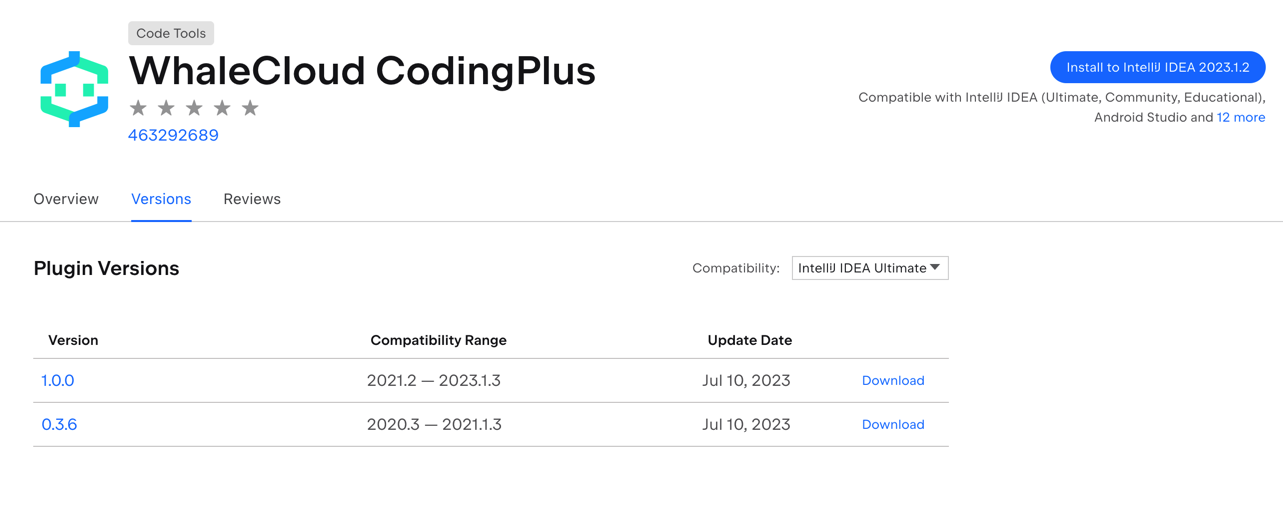The width and height of the screenshot is (1283, 508).
Task: Open the Compatibility dropdown arrow
Action: click(x=935, y=268)
